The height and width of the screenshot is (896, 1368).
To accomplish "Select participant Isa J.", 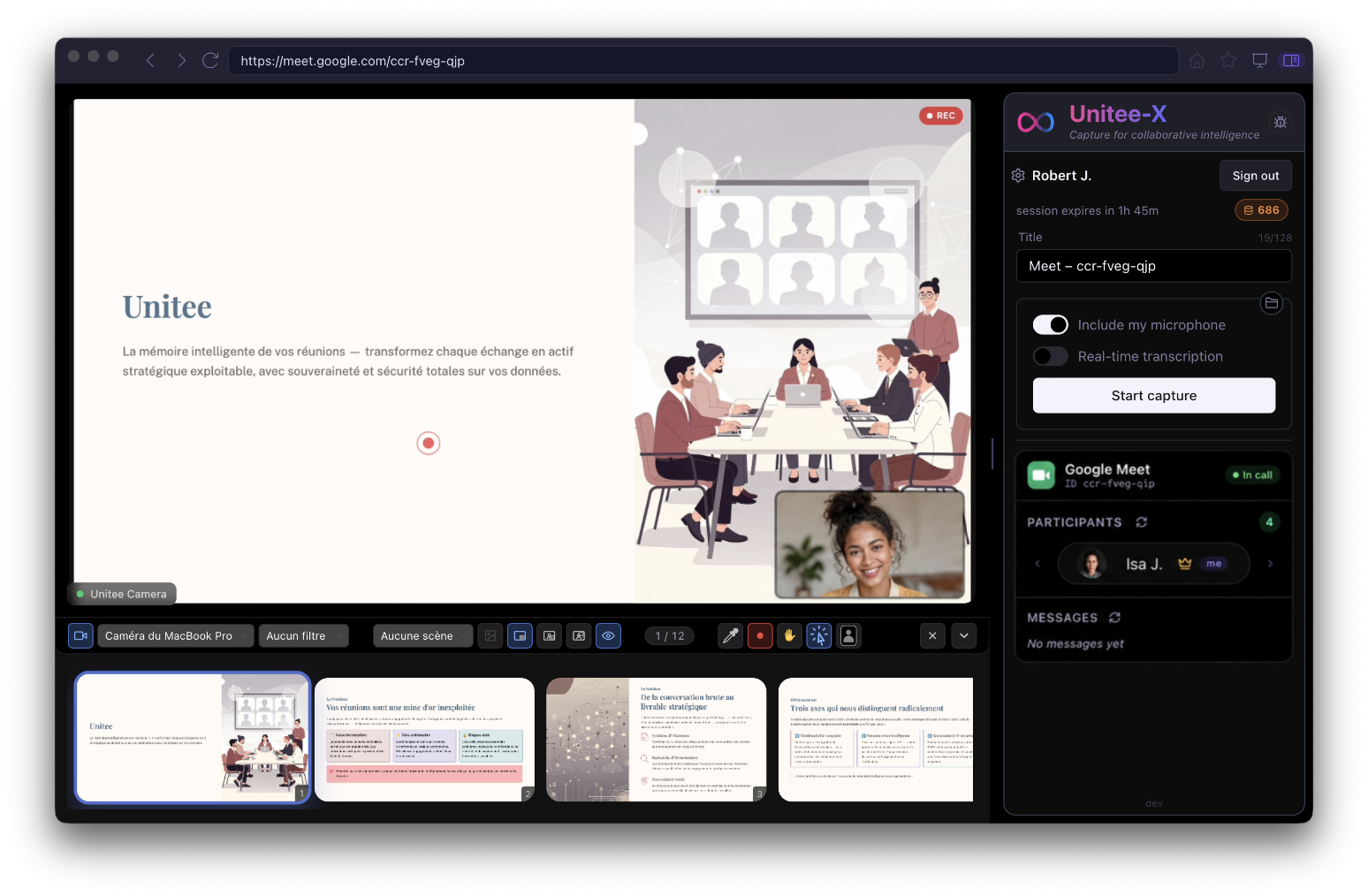I will coord(1154,564).
